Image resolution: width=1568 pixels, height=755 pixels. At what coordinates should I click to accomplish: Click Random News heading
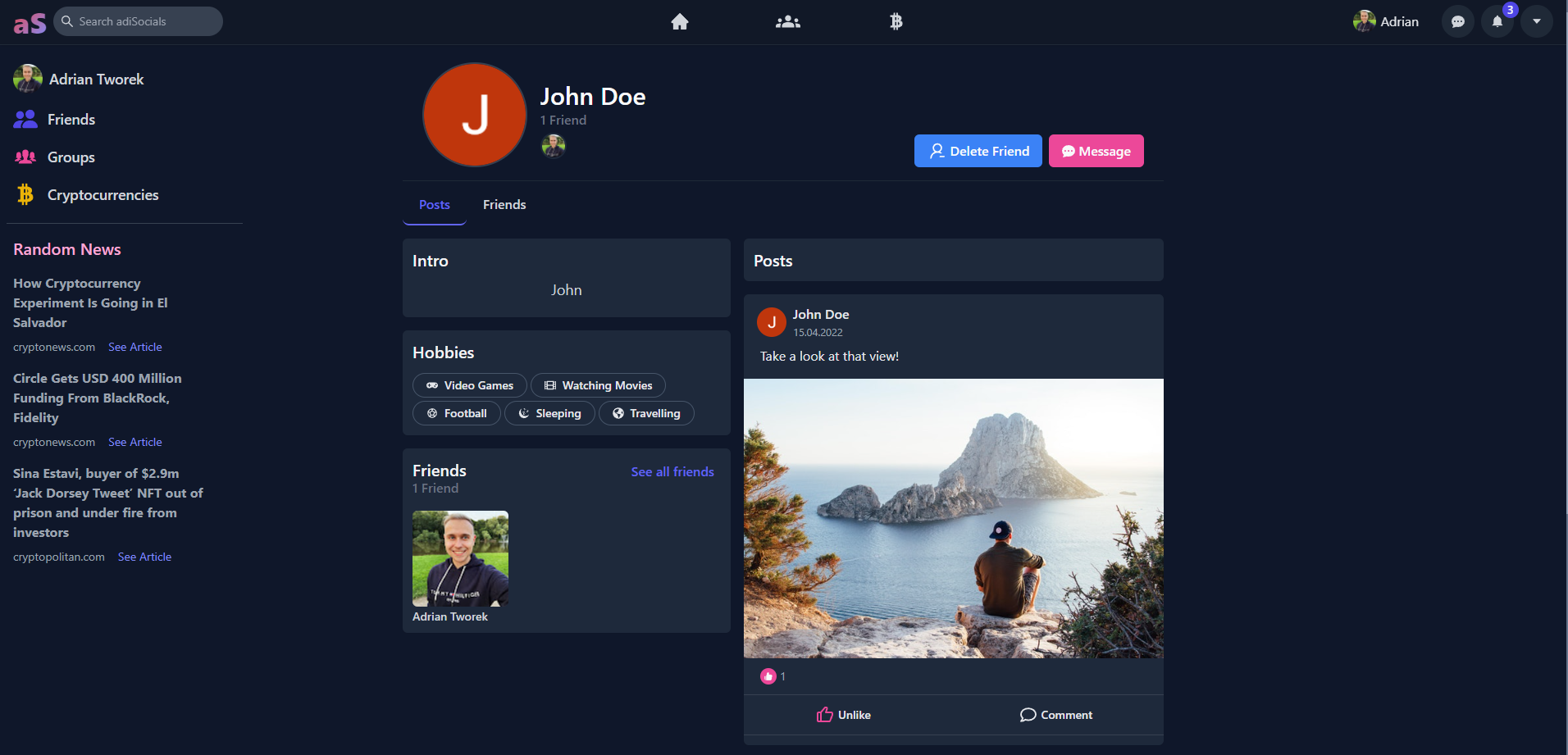[x=67, y=250]
